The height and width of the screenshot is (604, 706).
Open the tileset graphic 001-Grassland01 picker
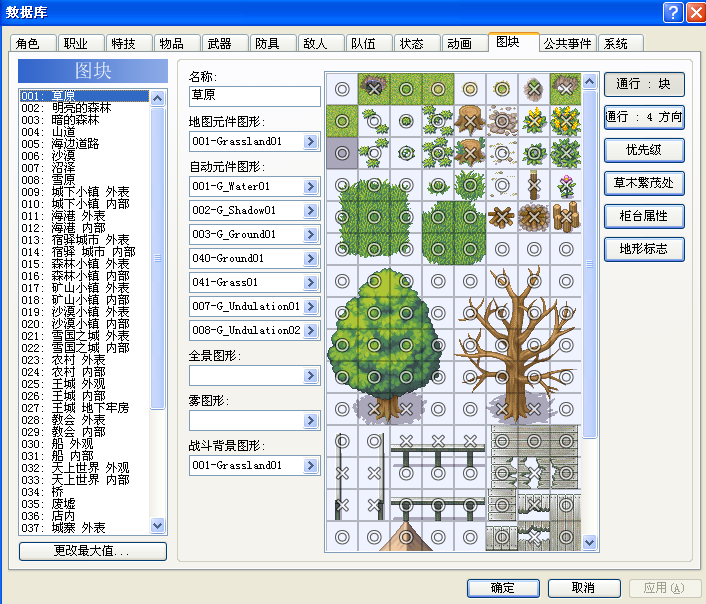pos(311,141)
